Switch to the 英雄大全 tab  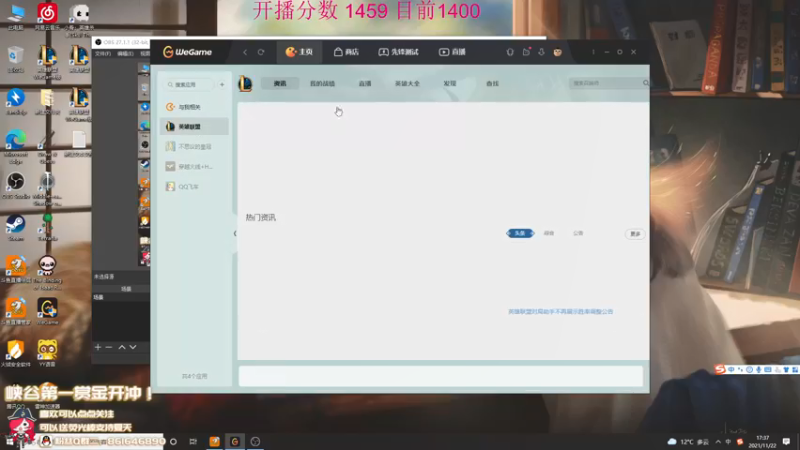click(407, 83)
